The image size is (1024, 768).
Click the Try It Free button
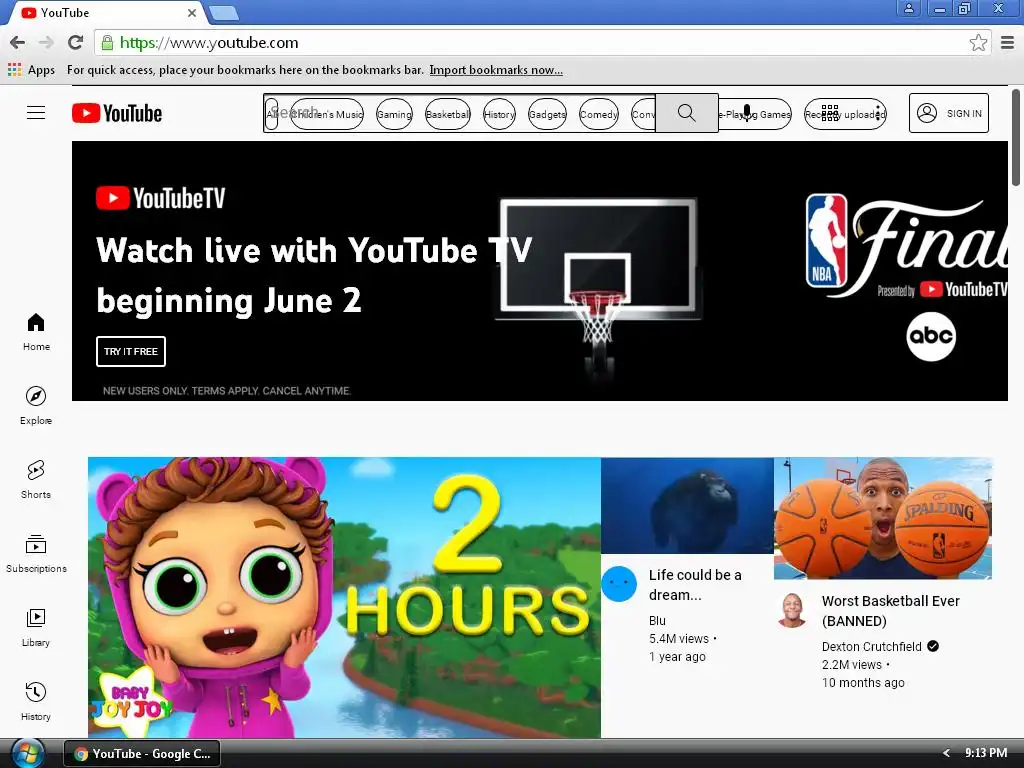131,351
